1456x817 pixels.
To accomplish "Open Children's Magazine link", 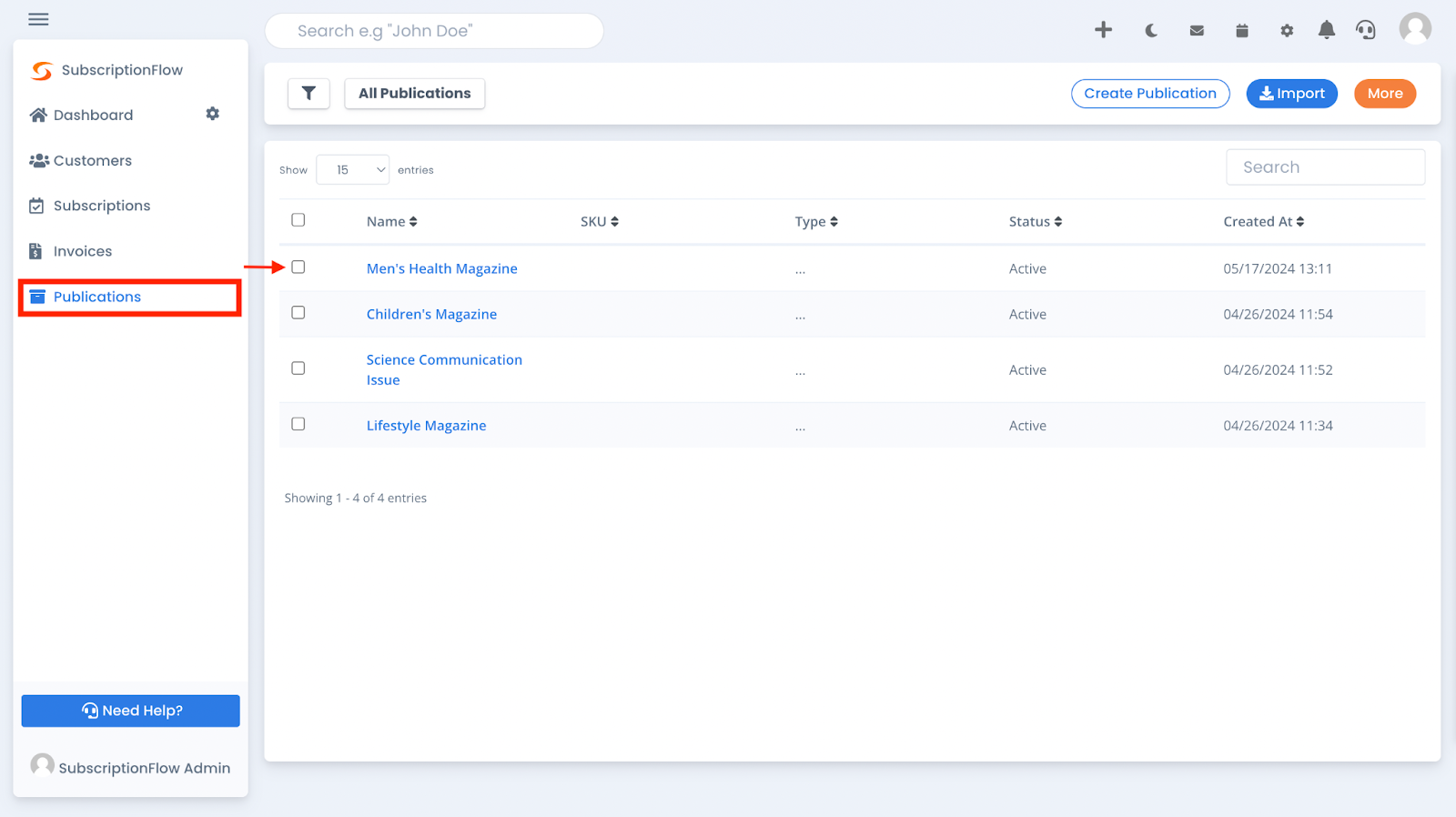I will tap(431, 314).
